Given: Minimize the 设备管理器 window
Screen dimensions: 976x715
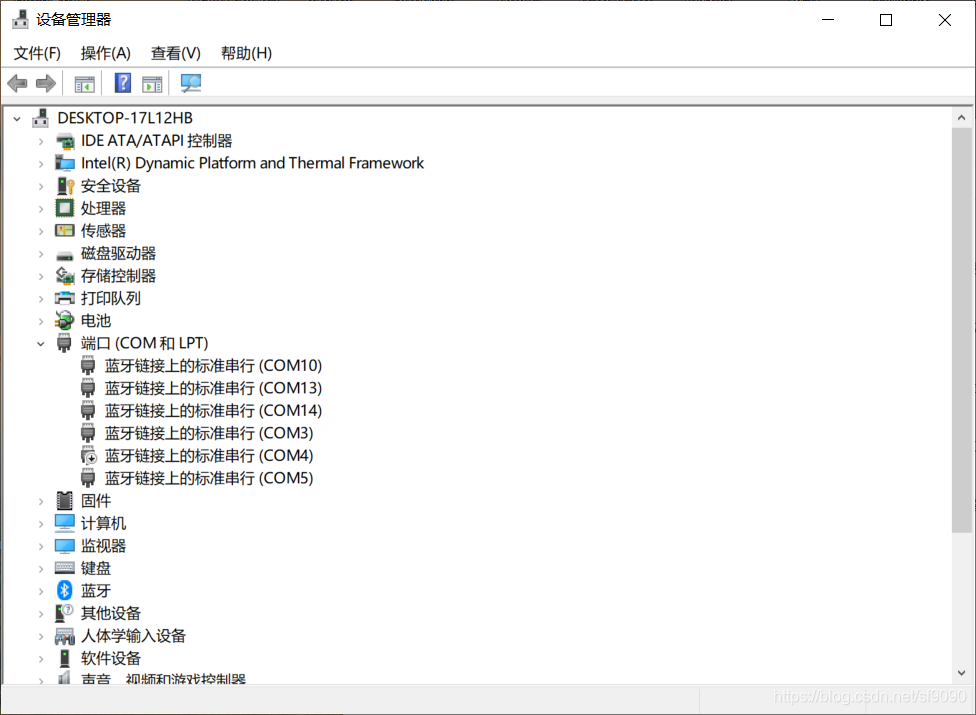Looking at the screenshot, I should click(828, 20).
